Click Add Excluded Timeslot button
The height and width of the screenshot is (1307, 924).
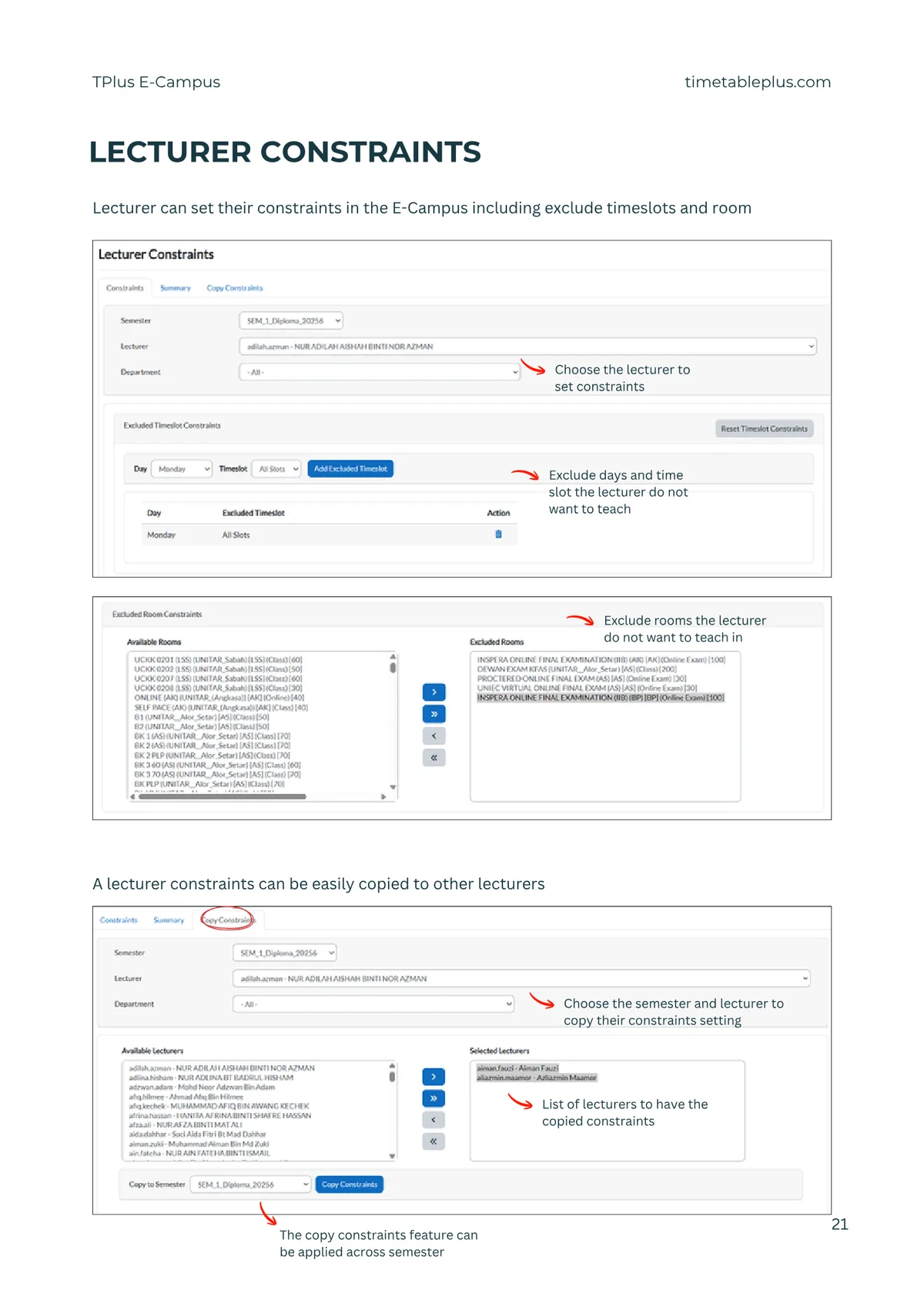[350, 469]
